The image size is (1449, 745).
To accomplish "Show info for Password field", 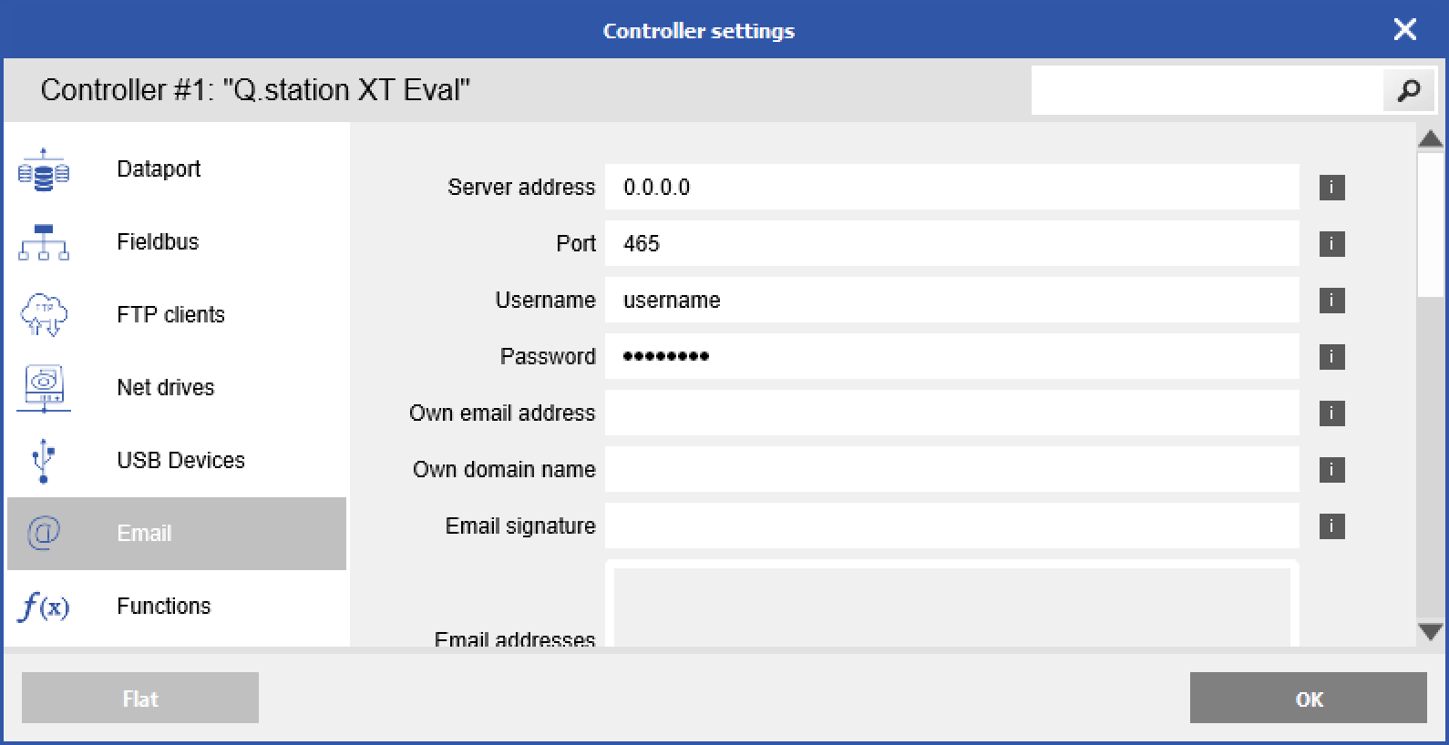I will [1331, 356].
